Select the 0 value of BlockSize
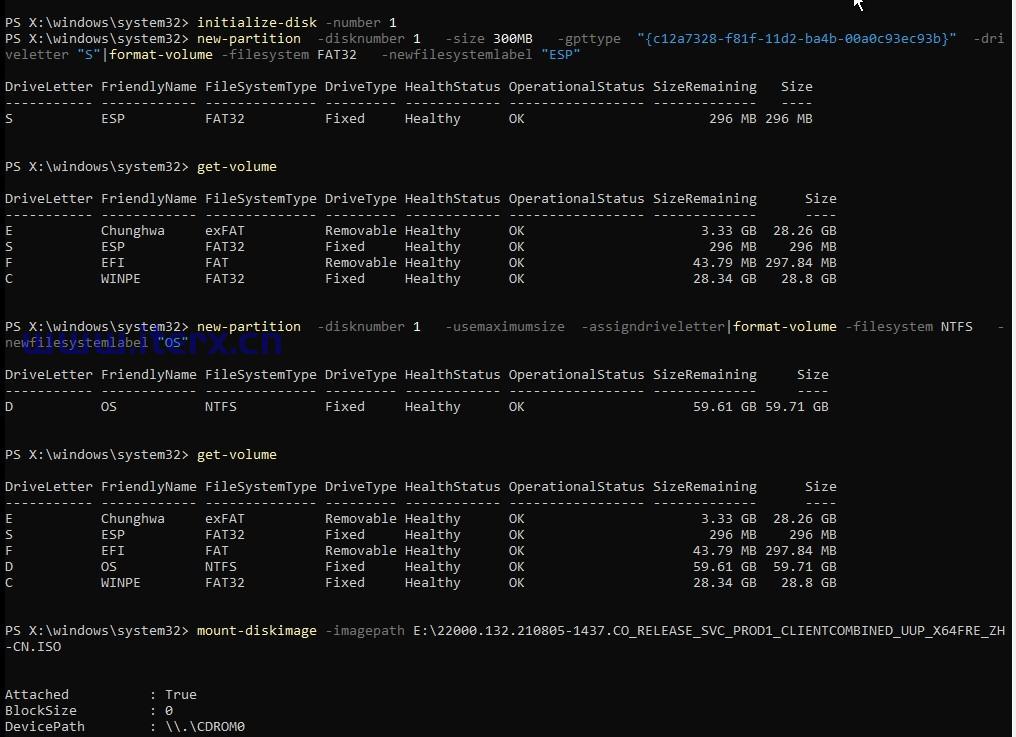This screenshot has height=737, width=1016. (x=168, y=710)
